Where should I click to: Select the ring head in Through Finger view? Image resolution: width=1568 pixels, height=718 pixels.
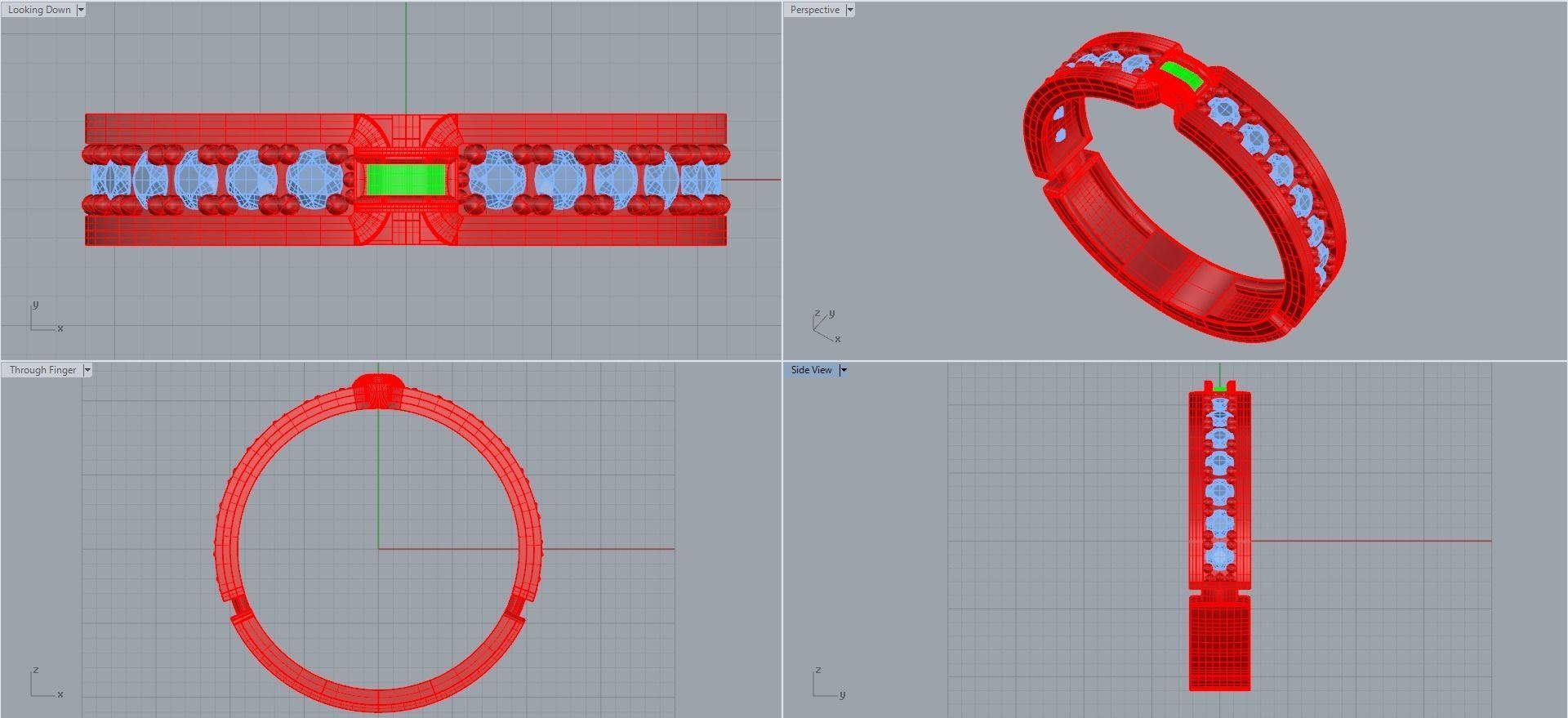pos(378,390)
